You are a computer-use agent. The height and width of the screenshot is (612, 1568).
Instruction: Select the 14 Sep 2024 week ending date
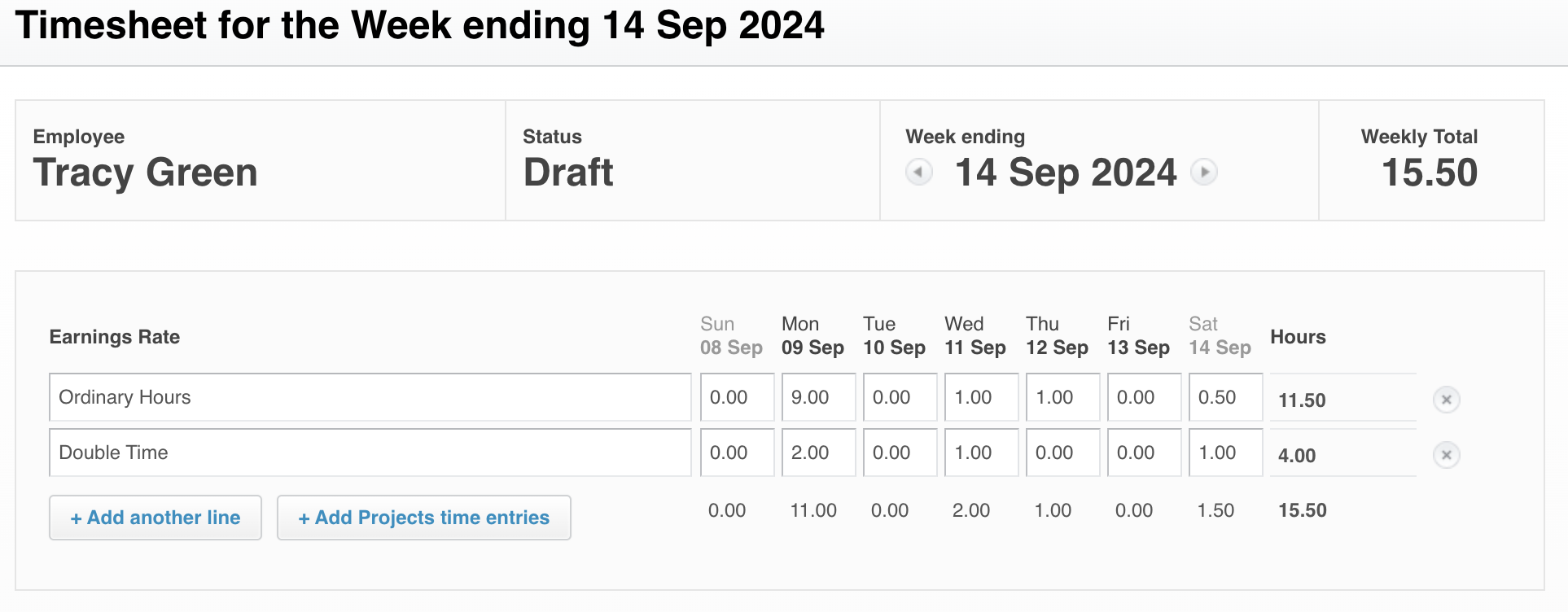(1066, 173)
